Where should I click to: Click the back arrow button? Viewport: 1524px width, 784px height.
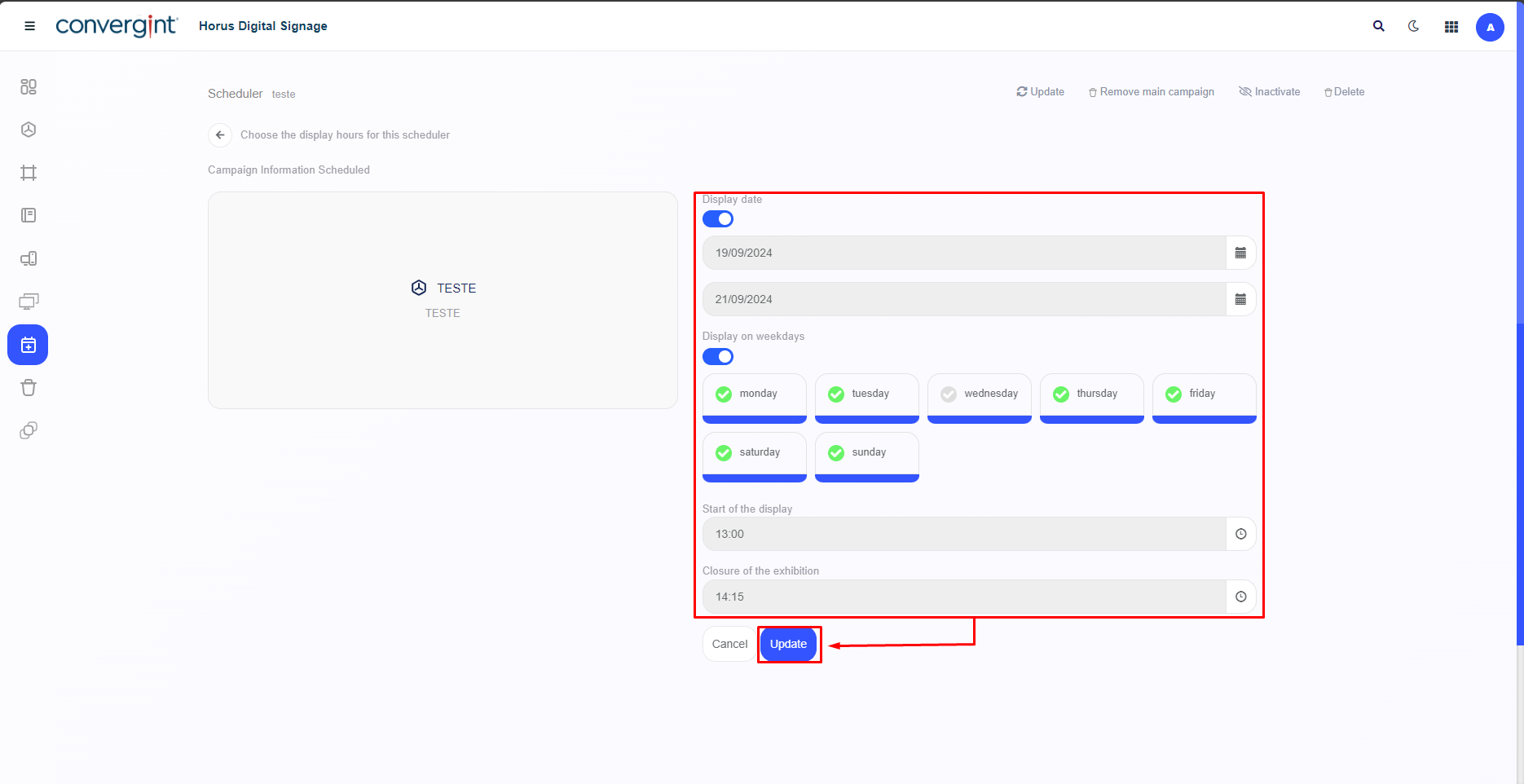(x=220, y=135)
